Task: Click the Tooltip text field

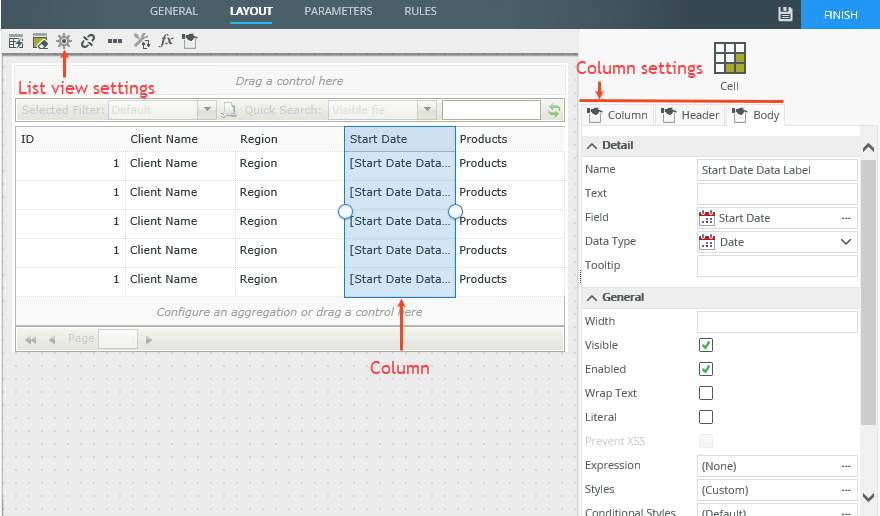Action: click(777, 266)
